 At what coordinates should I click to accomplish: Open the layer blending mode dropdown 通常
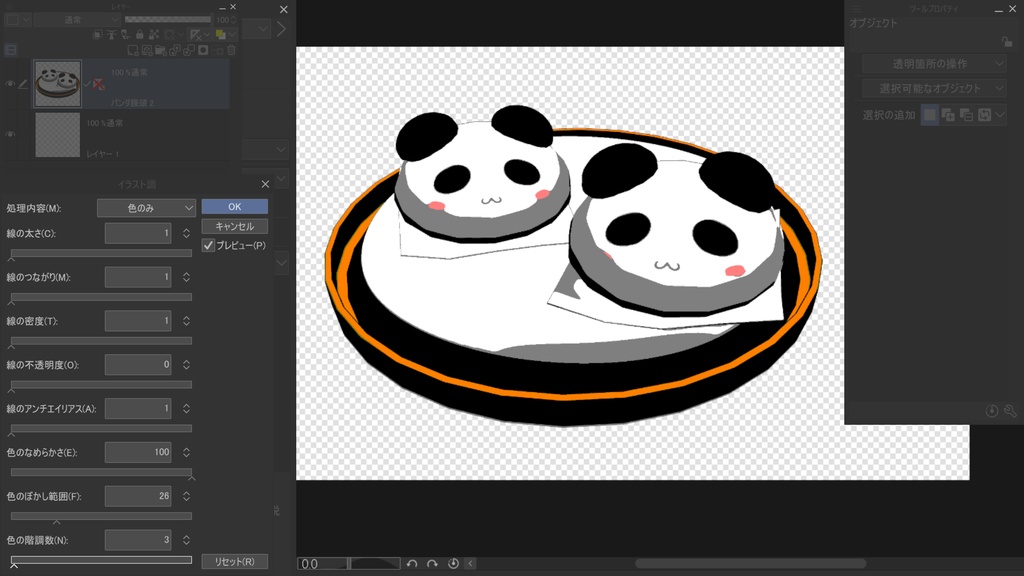pos(77,20)
